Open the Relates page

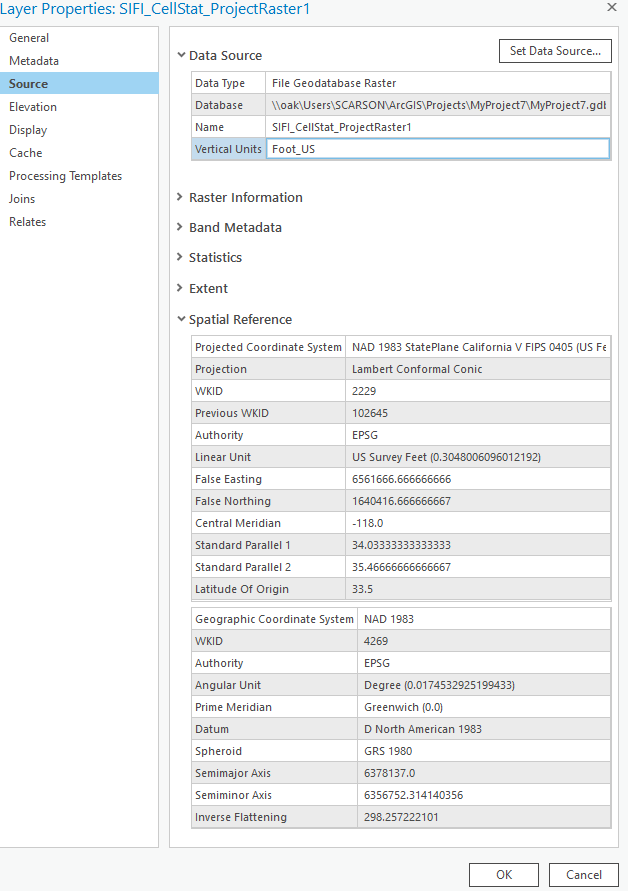27,222
